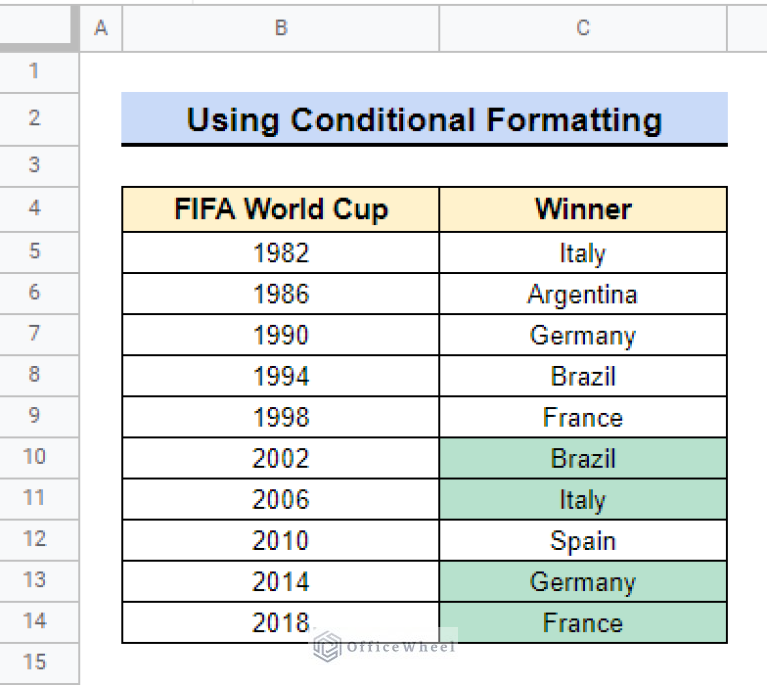Image resolution: width=767 pixels, height=685 pixels.
Task: Select the cell with year 2014
Action: coord(280,581)
